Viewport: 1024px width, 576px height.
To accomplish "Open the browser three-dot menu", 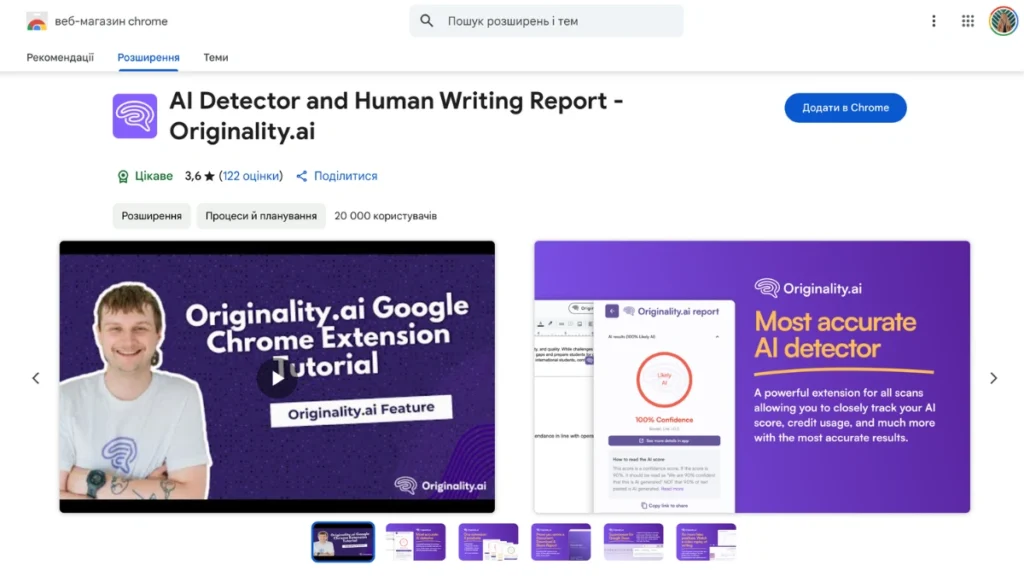I will click(x=934, y=20).
